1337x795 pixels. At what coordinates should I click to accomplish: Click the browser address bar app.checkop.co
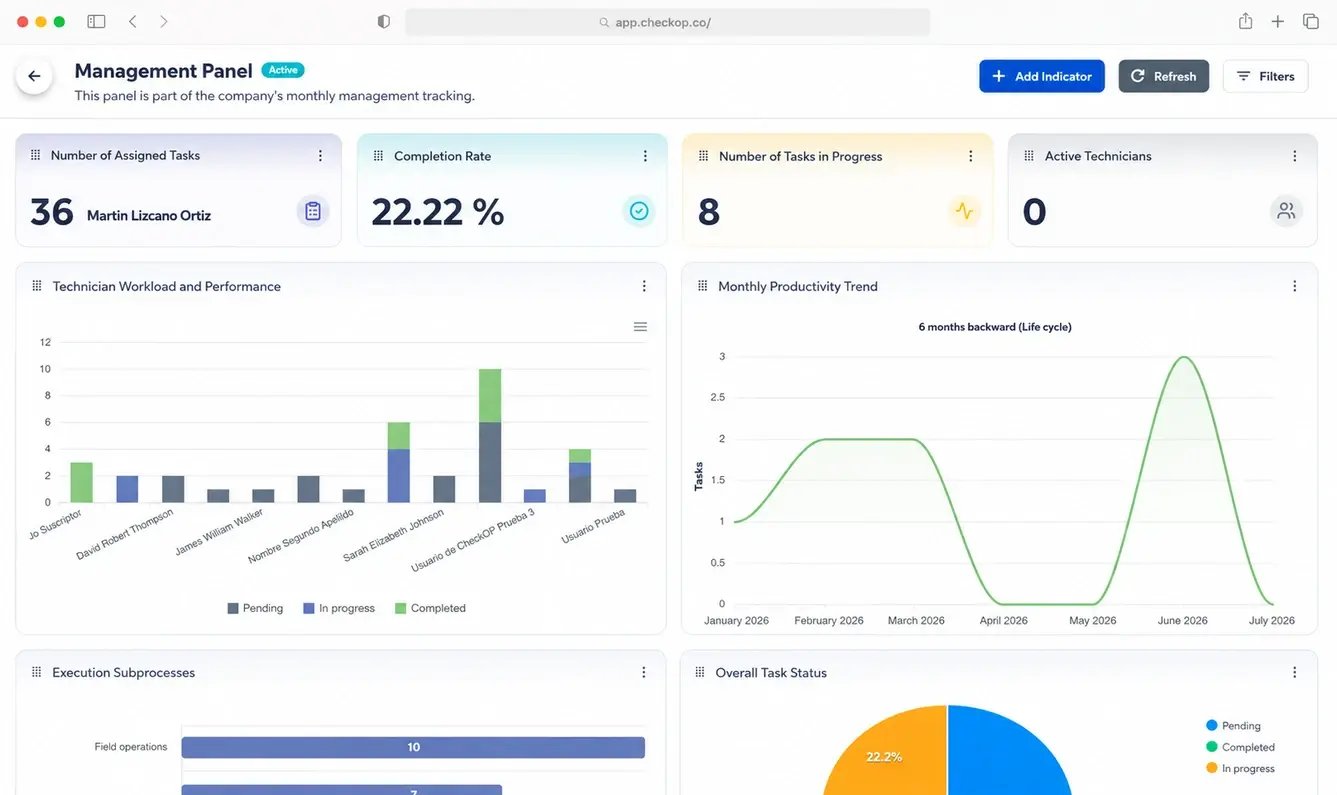(668, 22)
